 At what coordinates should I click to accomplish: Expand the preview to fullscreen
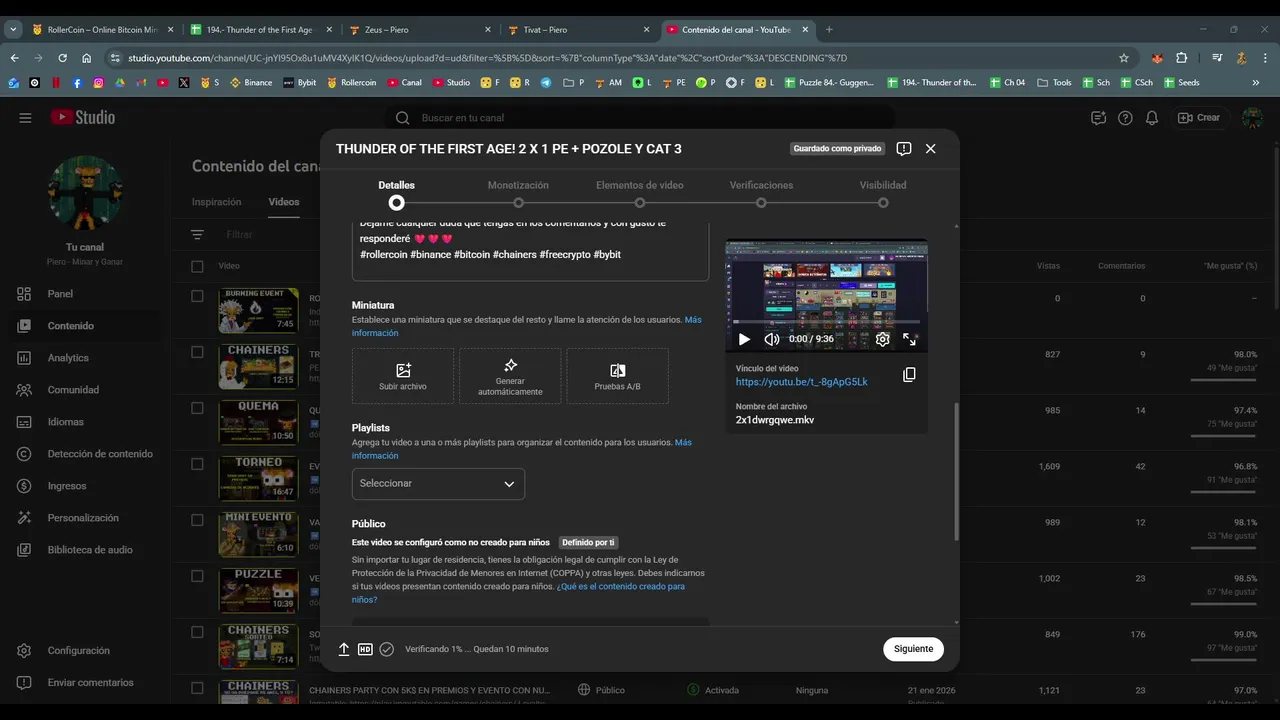(x=909, y=339)
